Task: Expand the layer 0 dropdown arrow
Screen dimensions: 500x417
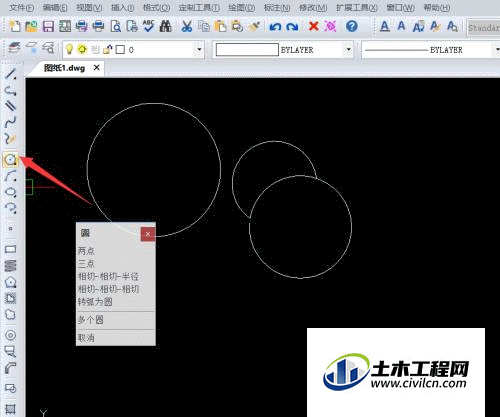Action: coord(199,50)
